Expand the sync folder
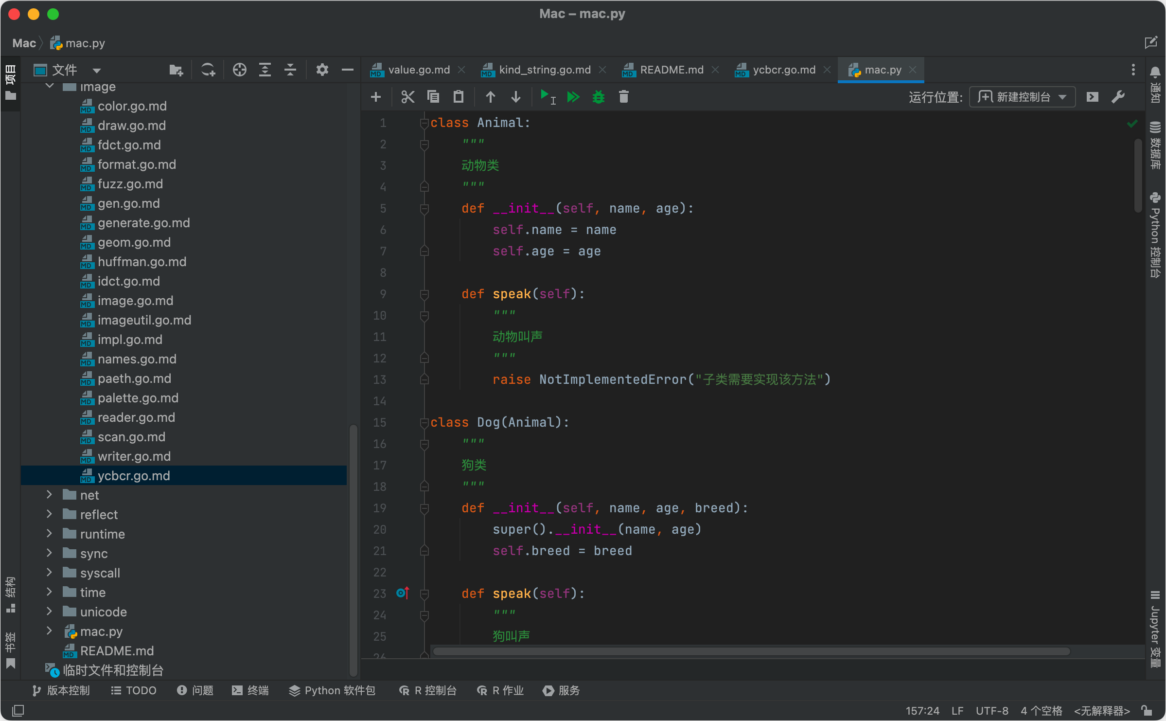This screenshot has width=1166, height=721. click(49, 553)
